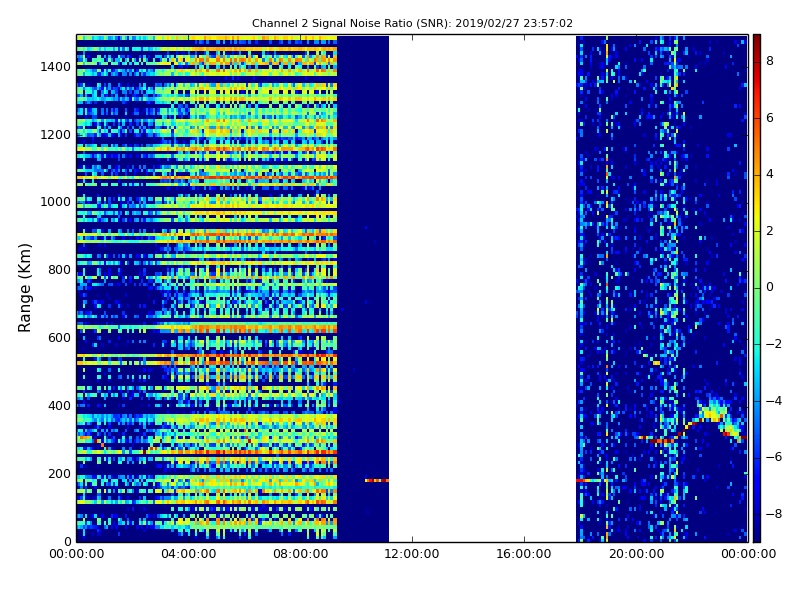Click the 20:00:00 time axis label
The height and width of the screenshot is (600, 800).
pyautogui.click(x=636, y=554)
